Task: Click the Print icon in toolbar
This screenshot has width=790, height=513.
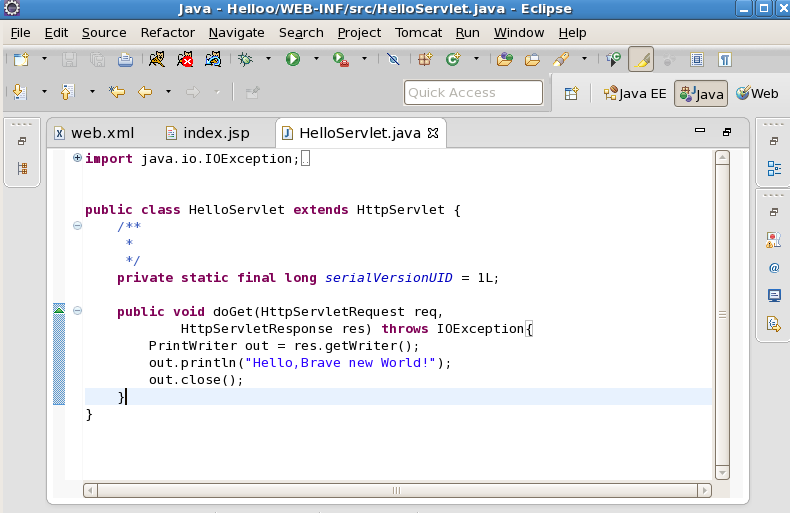Action: pyautogui.click(x=125, y=59)
